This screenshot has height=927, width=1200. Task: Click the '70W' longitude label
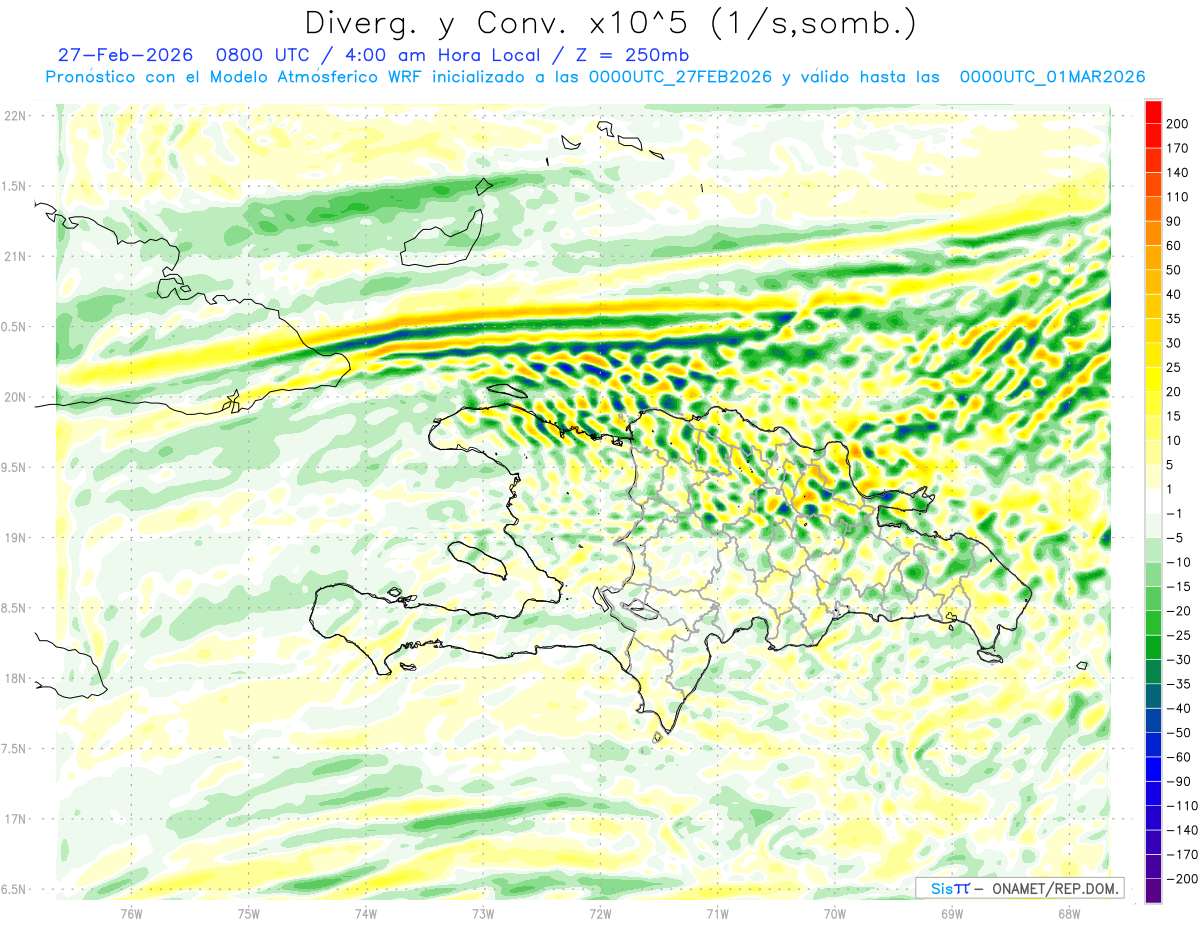pos(834,913)
